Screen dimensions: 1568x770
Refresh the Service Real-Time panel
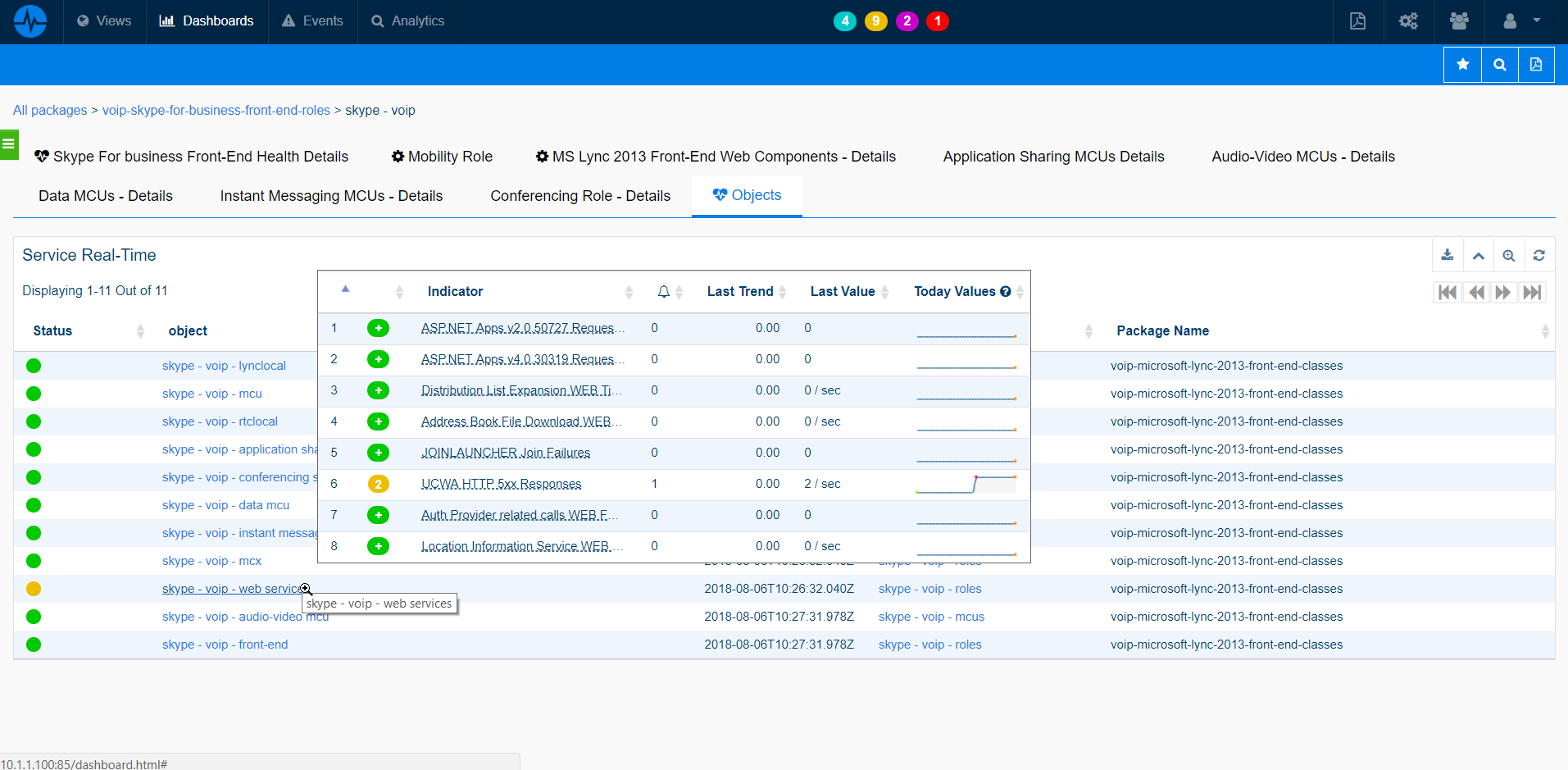1539,255
